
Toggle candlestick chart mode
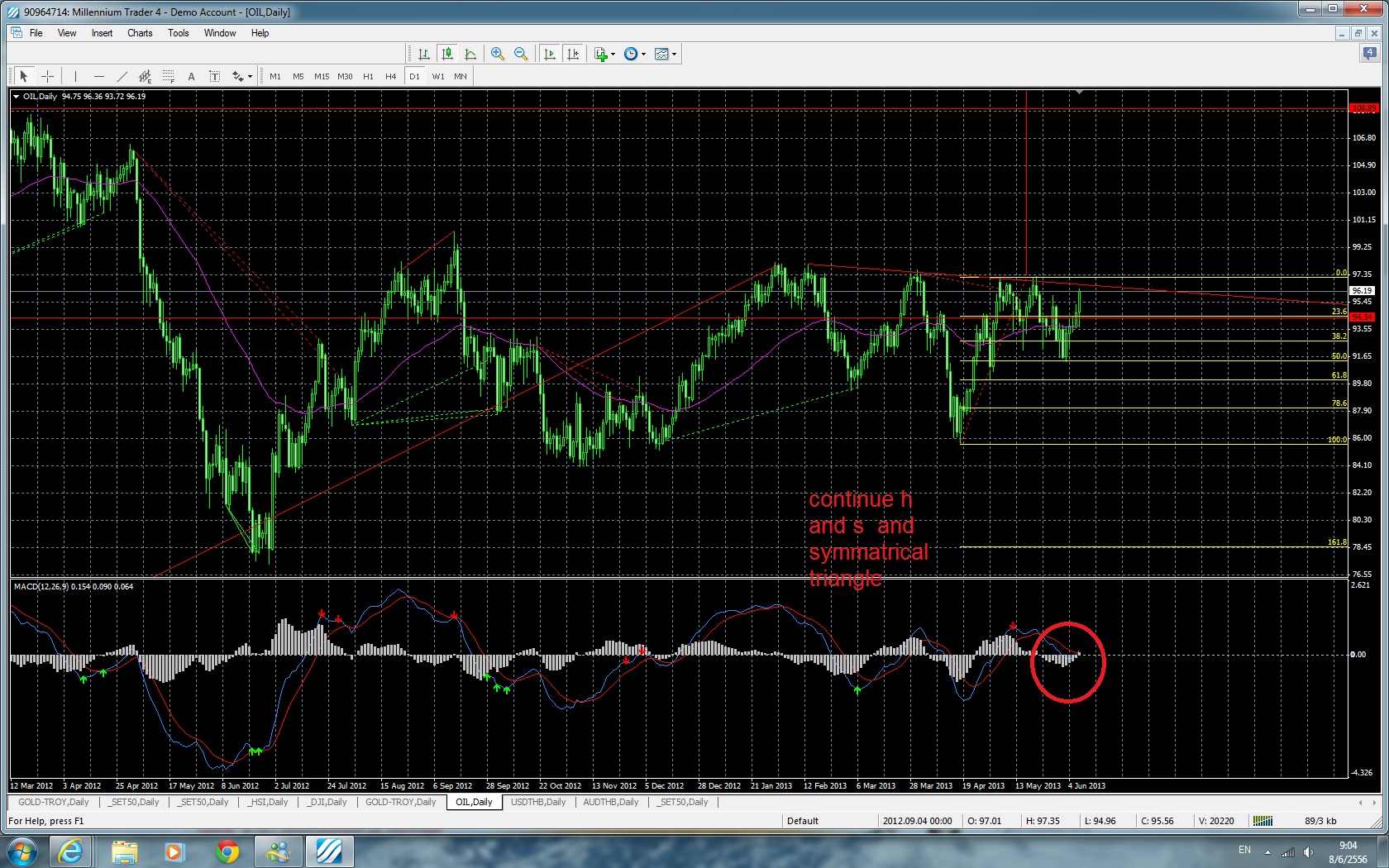click(447, 54)
